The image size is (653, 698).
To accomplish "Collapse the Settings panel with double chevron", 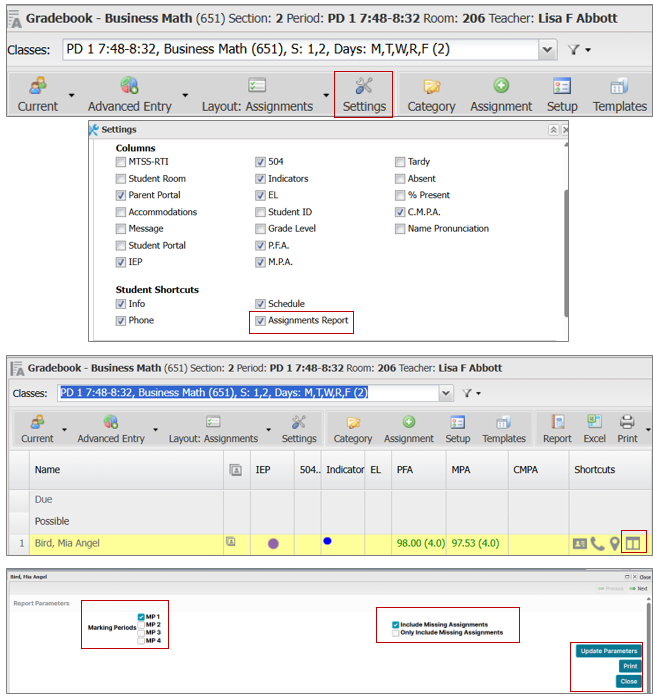I will (x=553, y=130).
